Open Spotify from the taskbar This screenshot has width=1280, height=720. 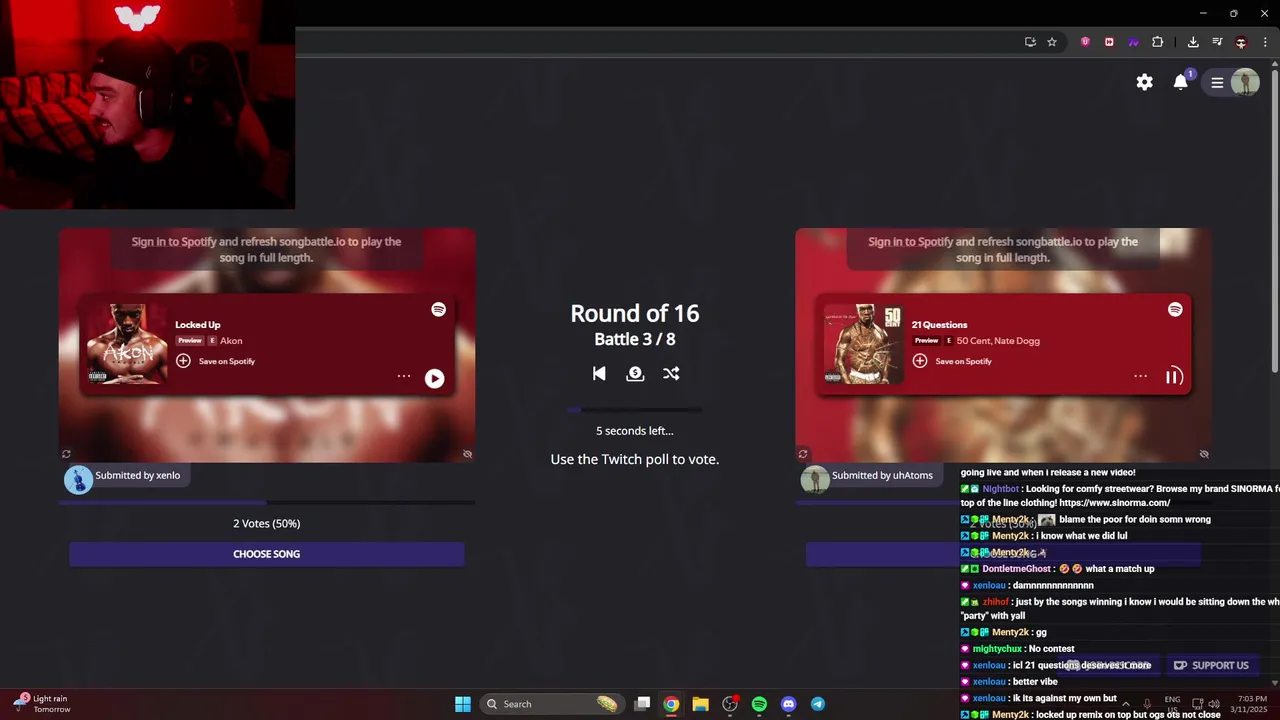[759, 704]
